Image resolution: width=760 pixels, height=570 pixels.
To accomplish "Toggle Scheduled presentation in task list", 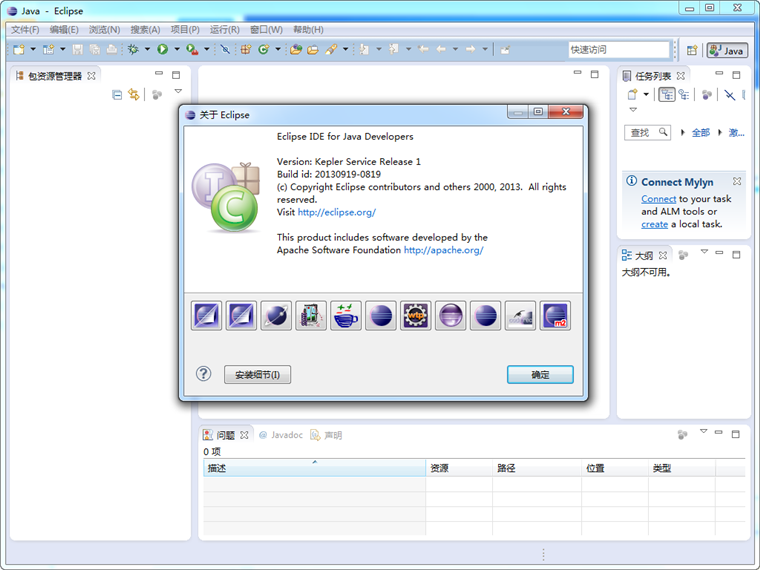I will coord(684,94).
